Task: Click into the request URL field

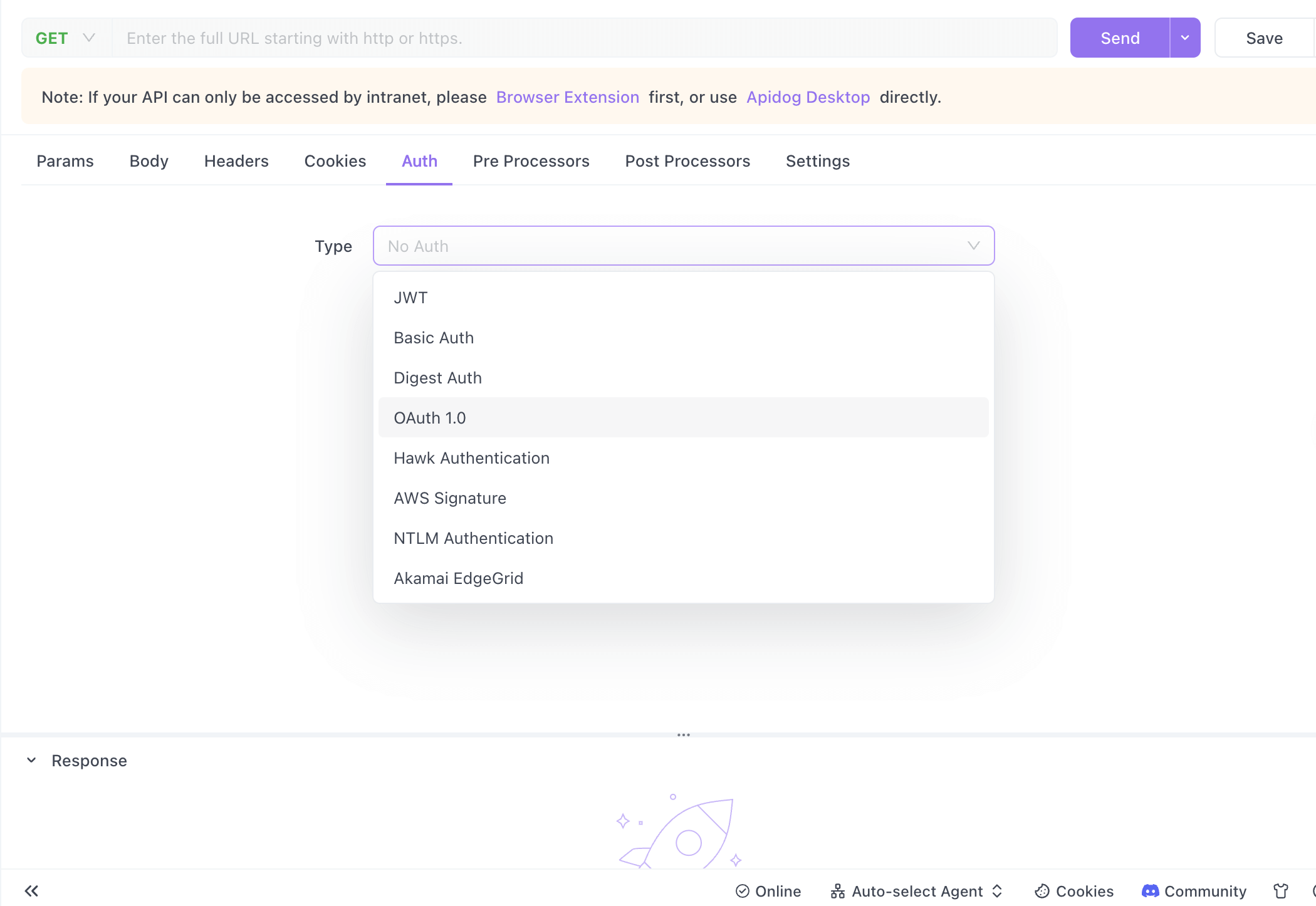Action: click(x=583, y=38)
